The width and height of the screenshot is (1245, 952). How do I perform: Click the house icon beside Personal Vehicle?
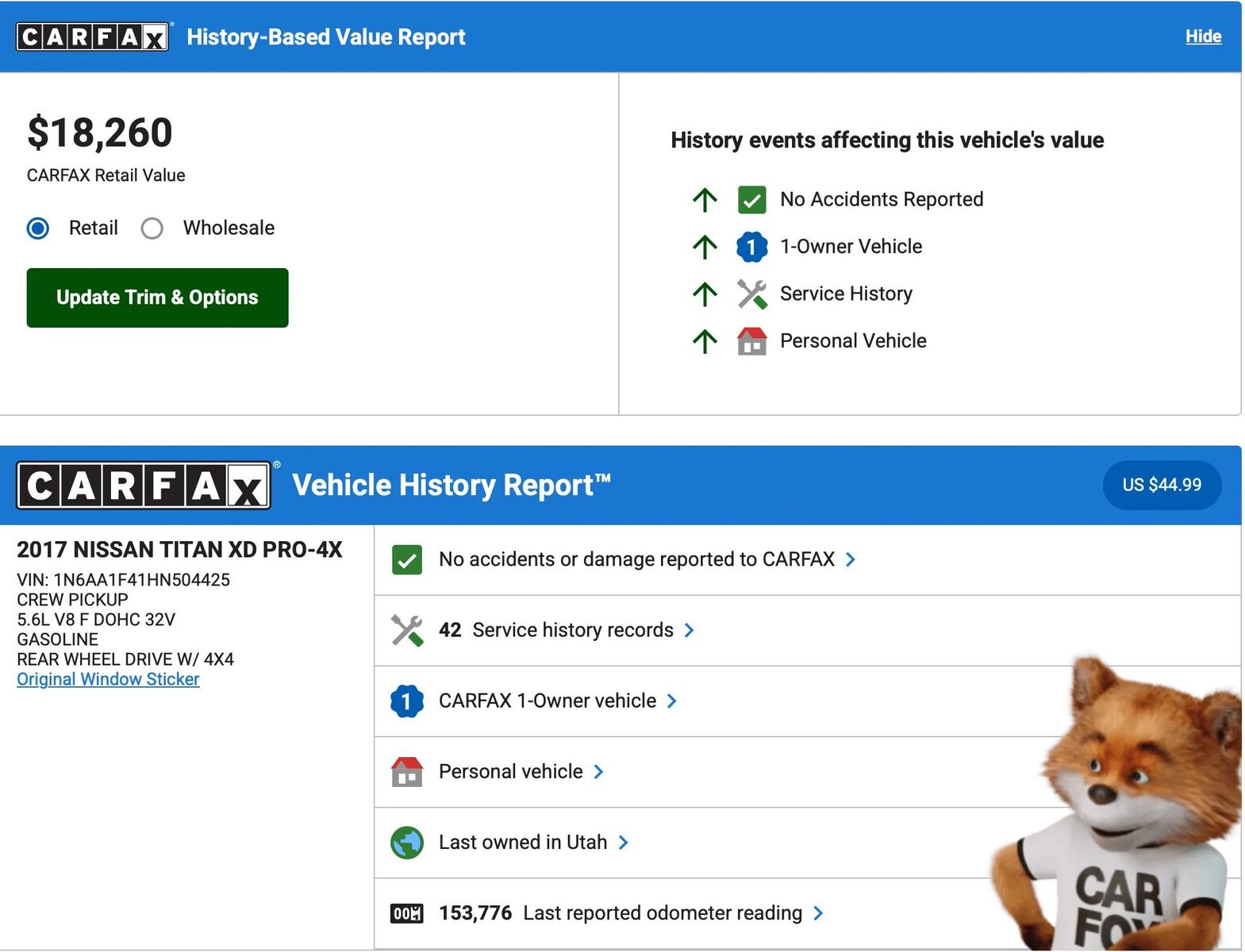click(751, 341)
